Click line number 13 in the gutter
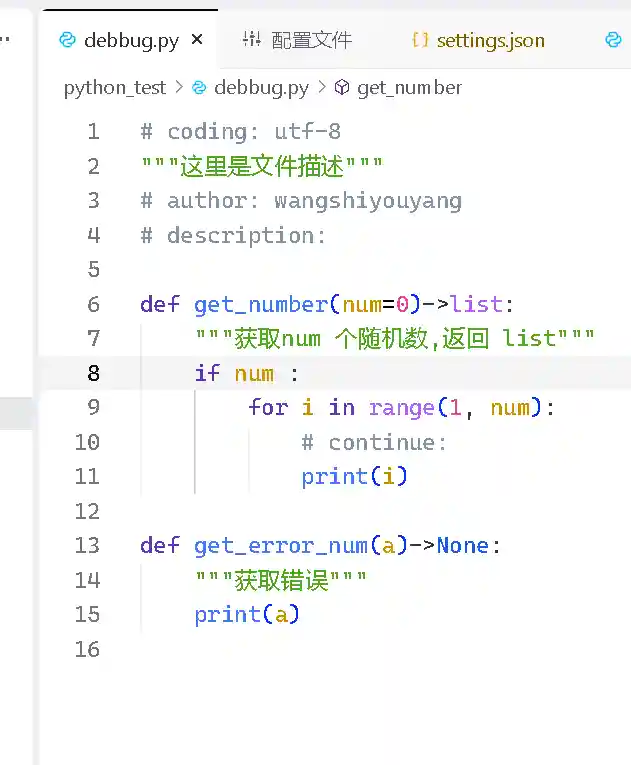Viewport: 631px width, 765px height. (87, 545)
